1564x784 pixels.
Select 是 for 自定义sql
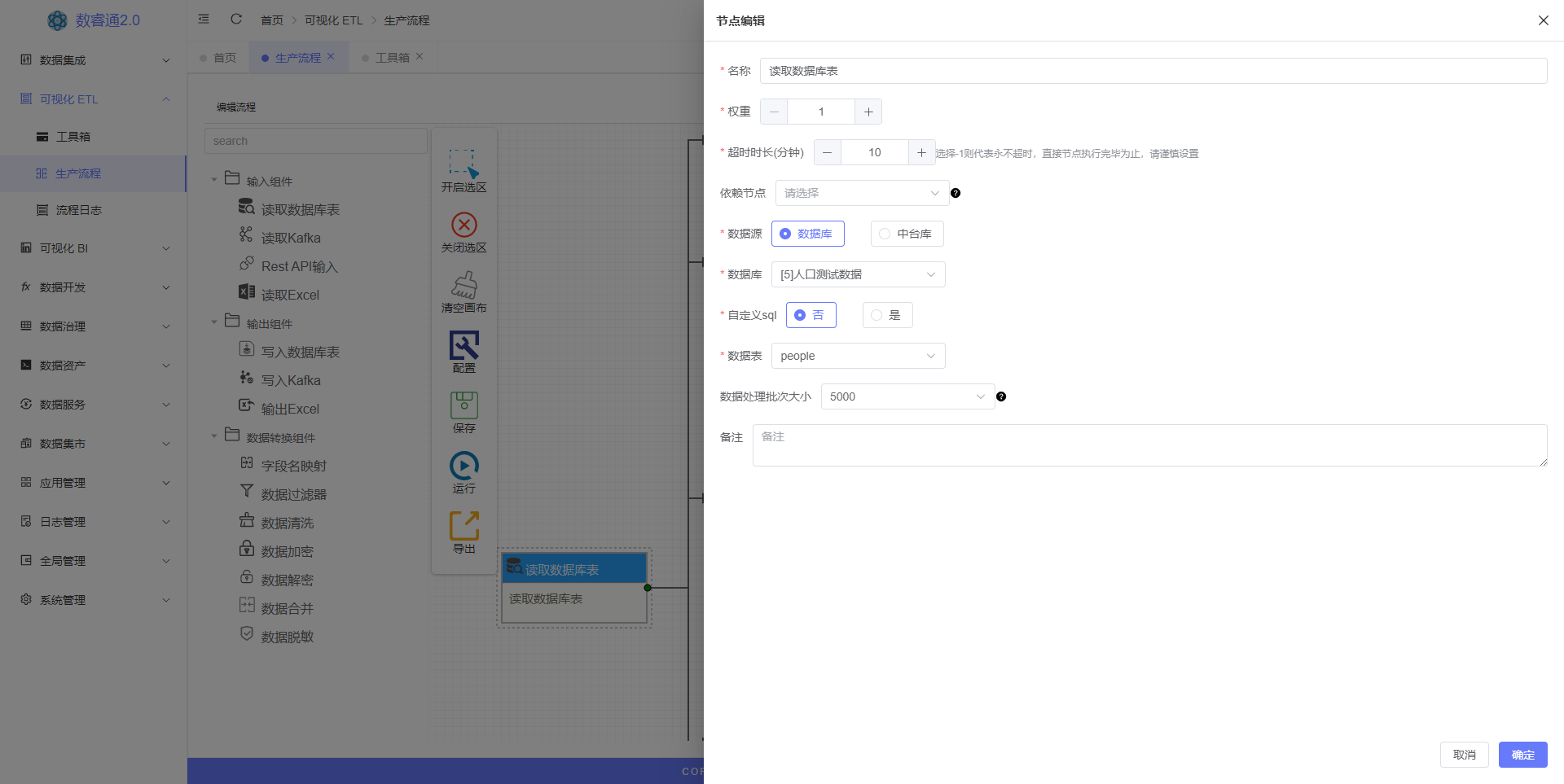(887, 315)
